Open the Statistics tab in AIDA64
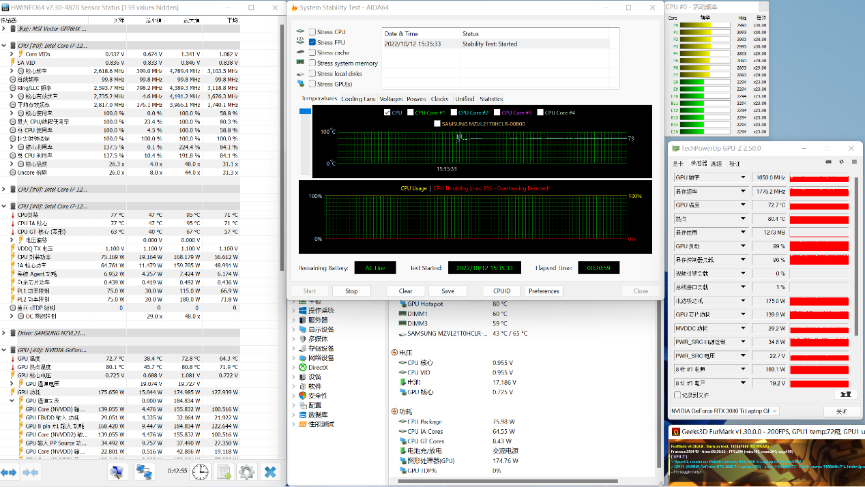865x487 pixels. coord(491,99)
